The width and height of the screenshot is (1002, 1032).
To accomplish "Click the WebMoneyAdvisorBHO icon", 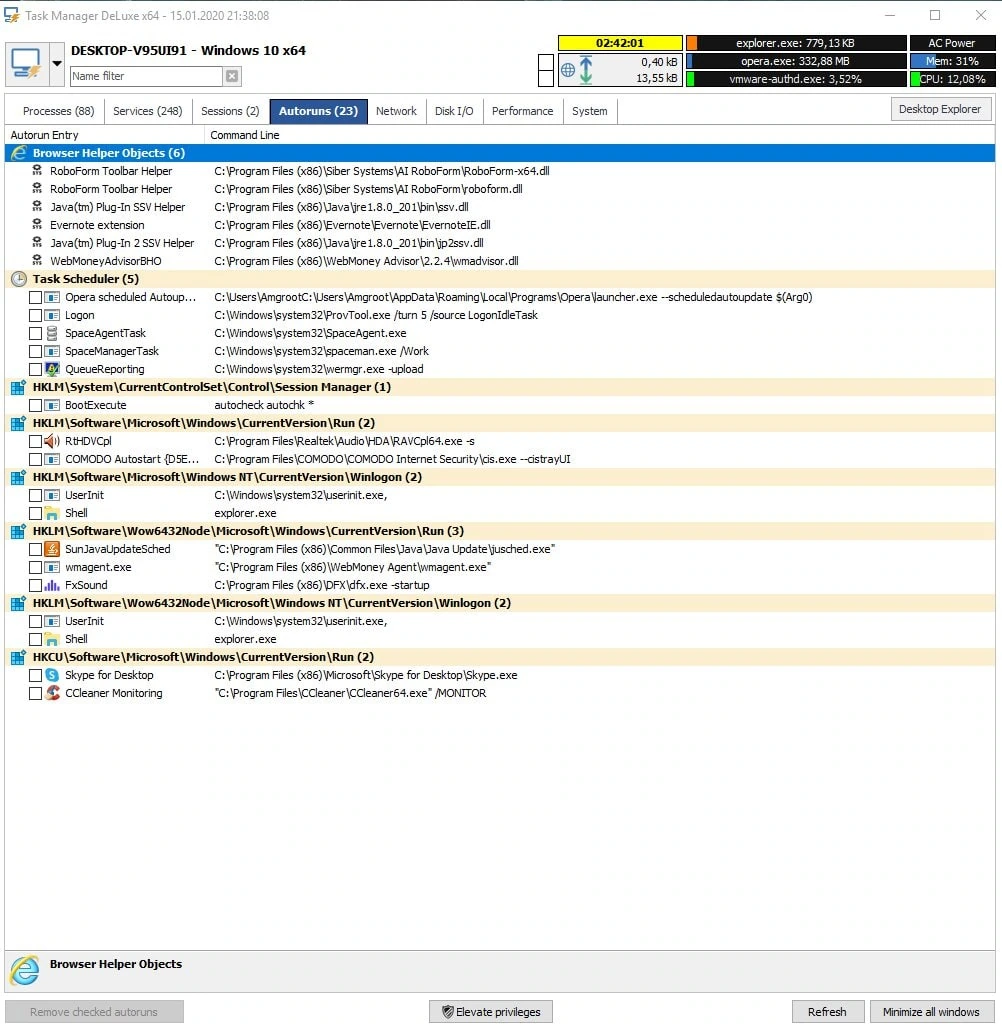I will pyautogui.click(x=38, y=261).
